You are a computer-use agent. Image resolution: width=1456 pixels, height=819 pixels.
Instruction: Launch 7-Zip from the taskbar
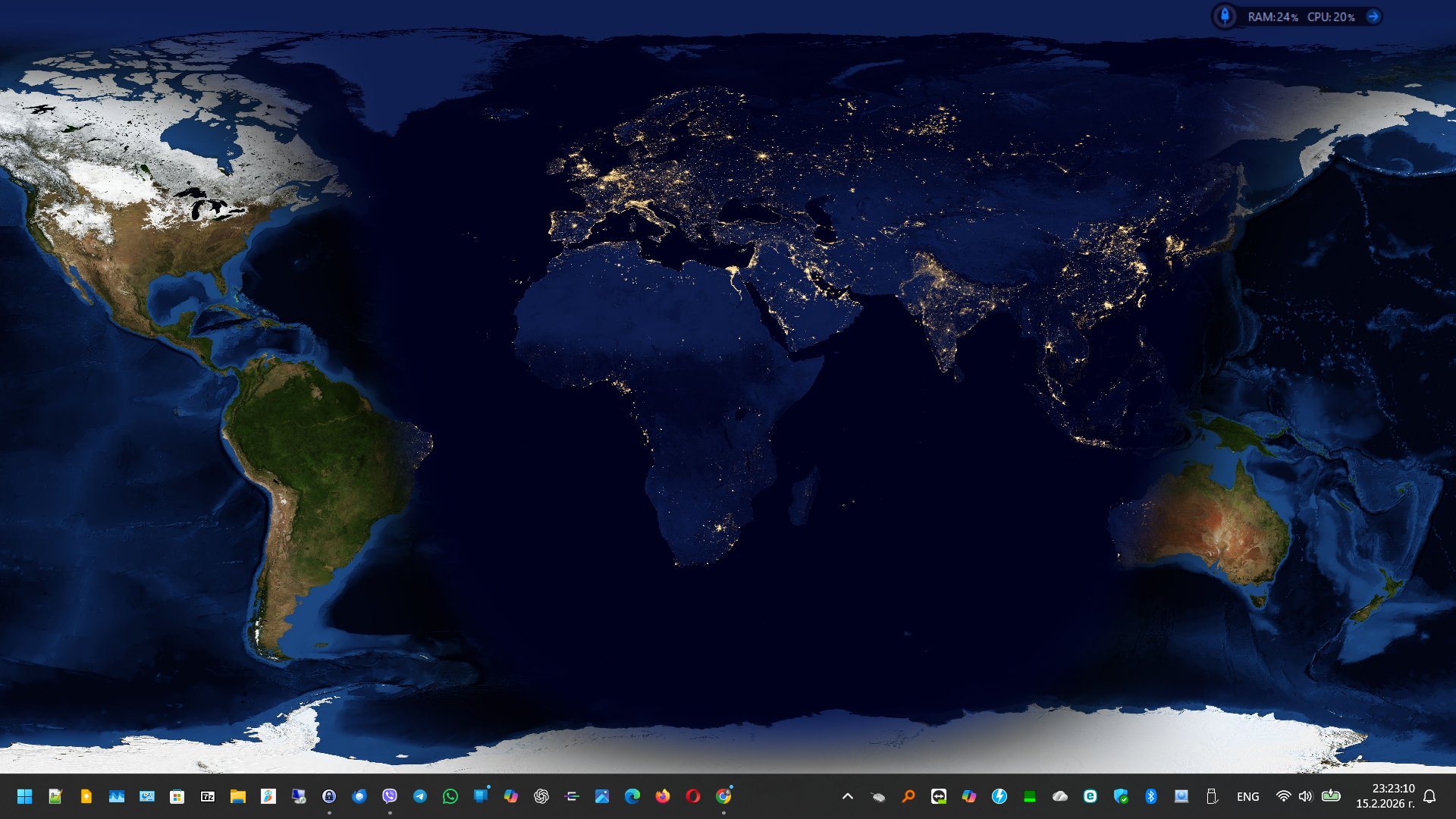(x=207, y=796)
